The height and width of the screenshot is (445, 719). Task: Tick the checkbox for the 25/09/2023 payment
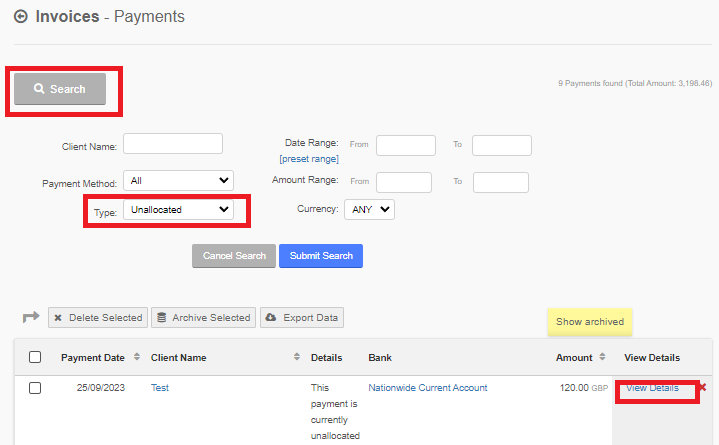pos(35,388)
